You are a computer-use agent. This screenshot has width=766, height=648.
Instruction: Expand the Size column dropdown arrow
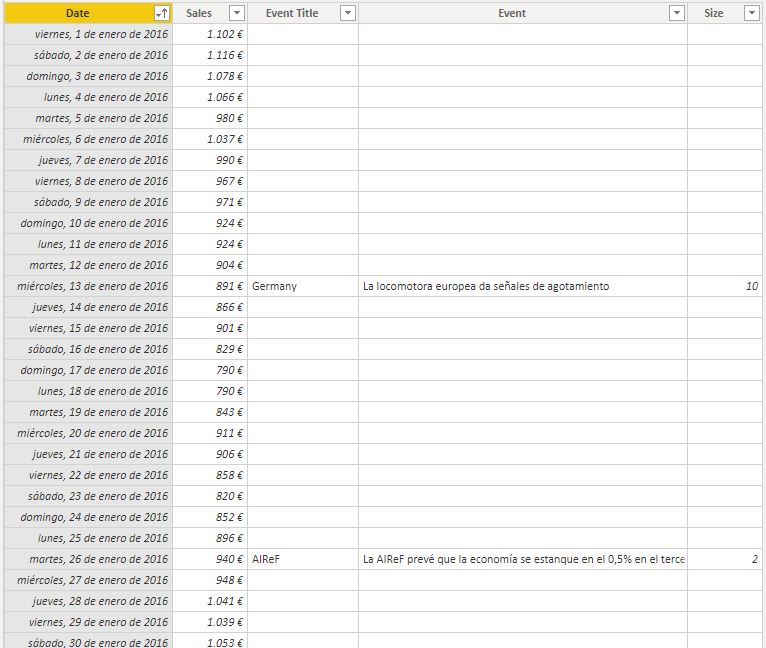(x=752, y=13)
